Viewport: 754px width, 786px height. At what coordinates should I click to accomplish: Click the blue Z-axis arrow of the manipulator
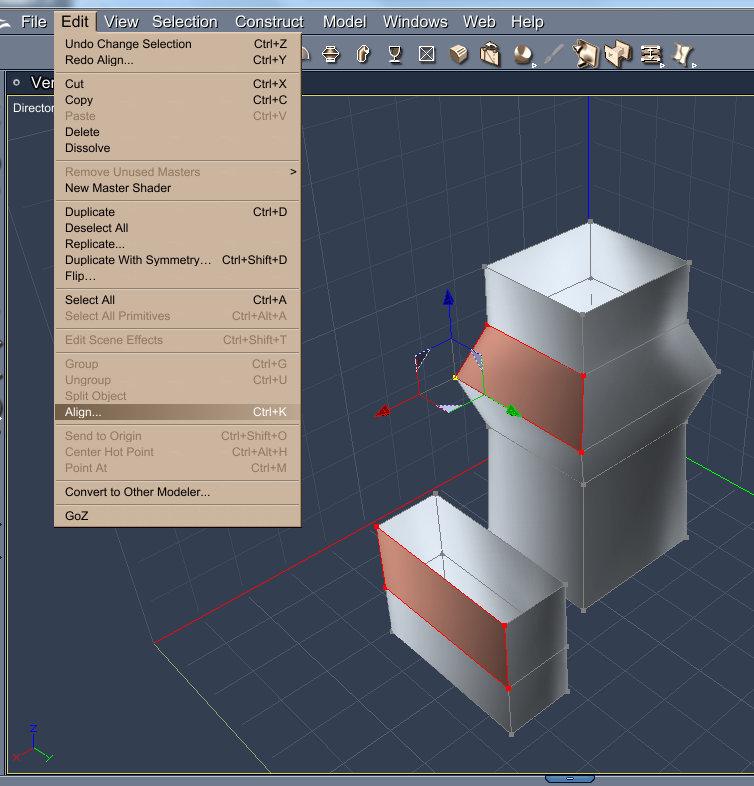pyautogui.click(x=449, y=298)
